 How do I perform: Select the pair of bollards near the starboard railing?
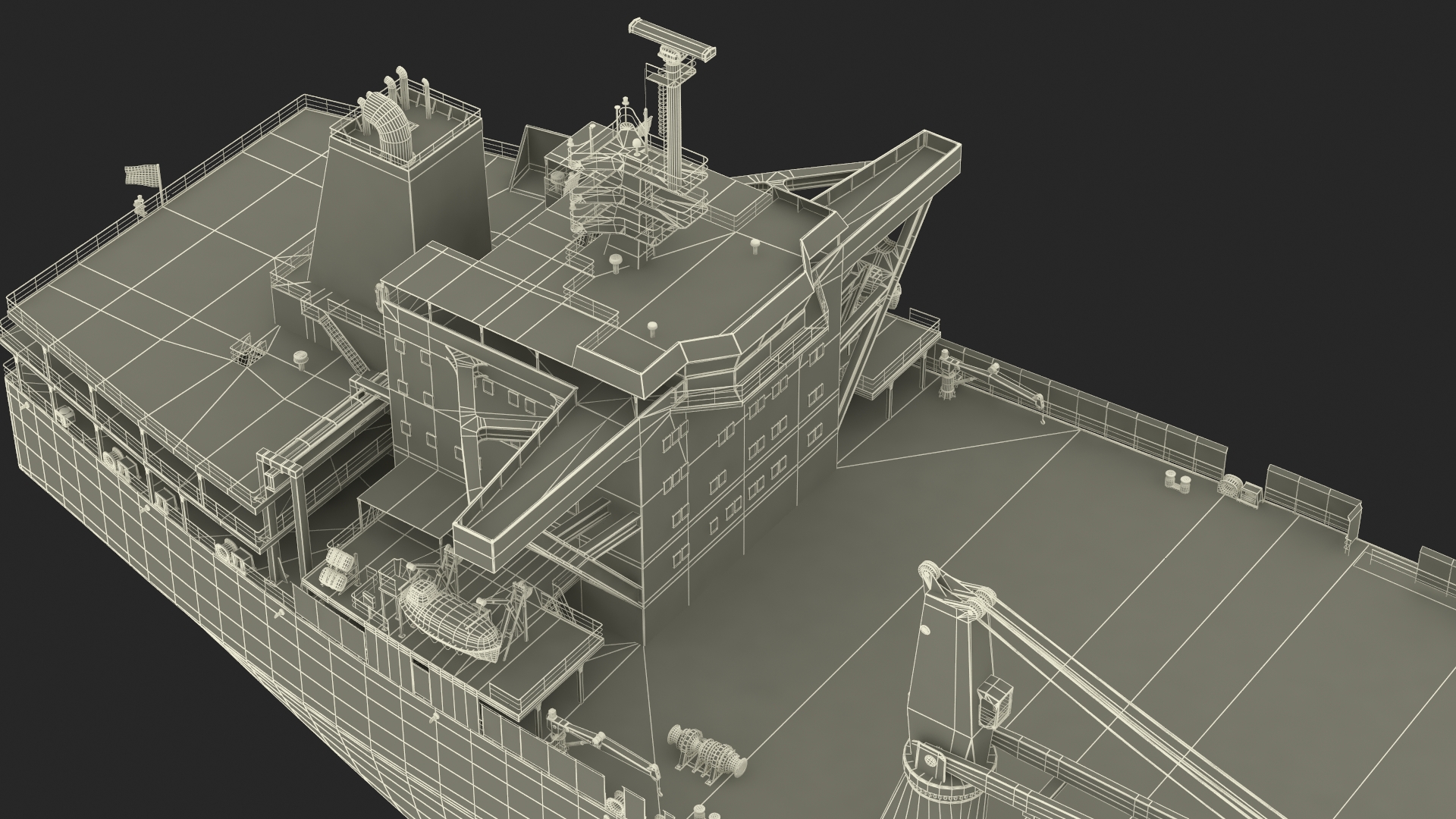coord(1177,480)
